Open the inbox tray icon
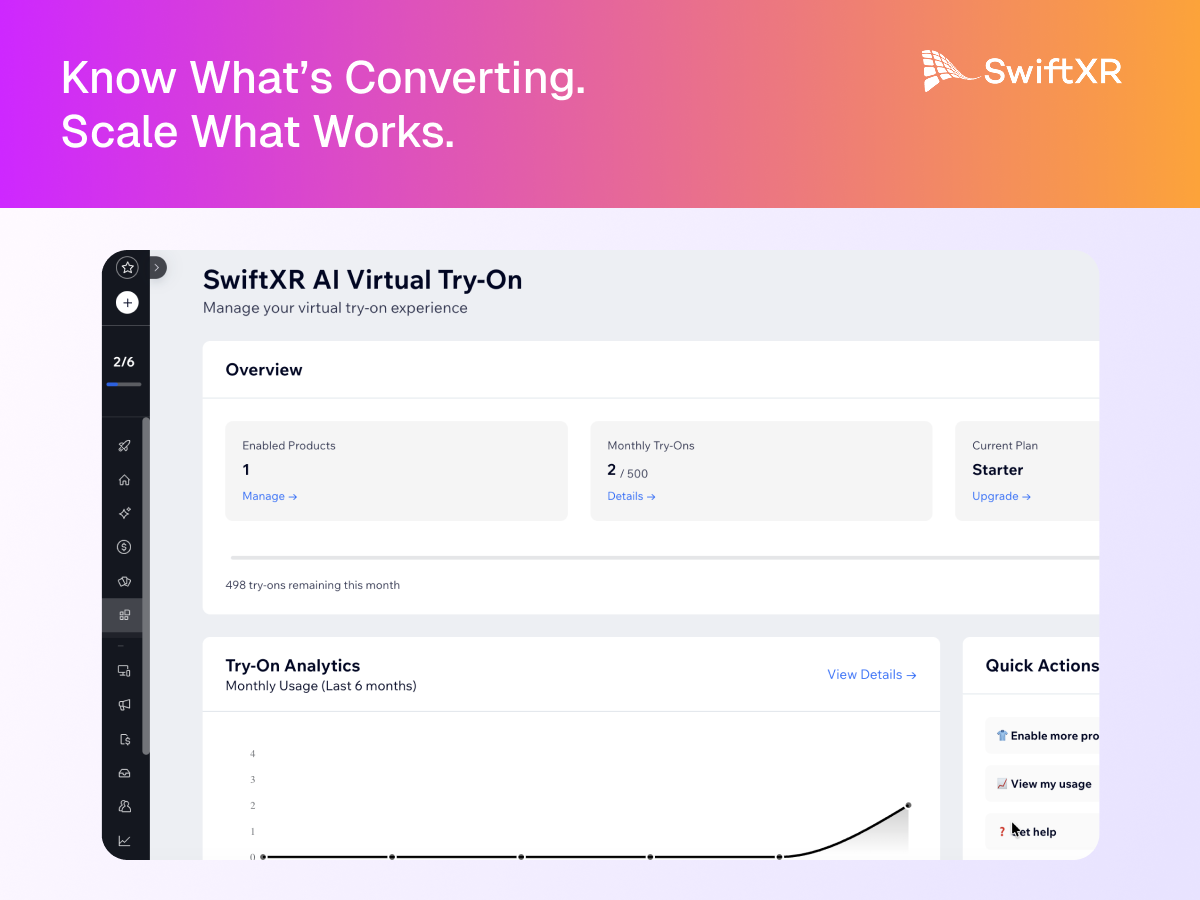The width and height of the screenshot is (1200, 900). (125, 773)
